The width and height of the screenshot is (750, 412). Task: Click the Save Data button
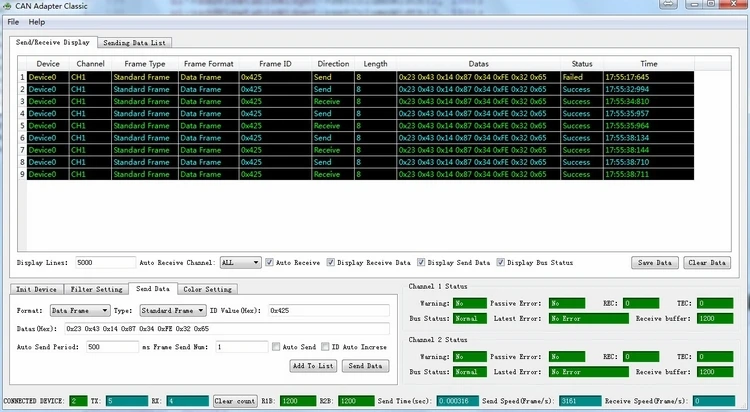pos(655,262)
